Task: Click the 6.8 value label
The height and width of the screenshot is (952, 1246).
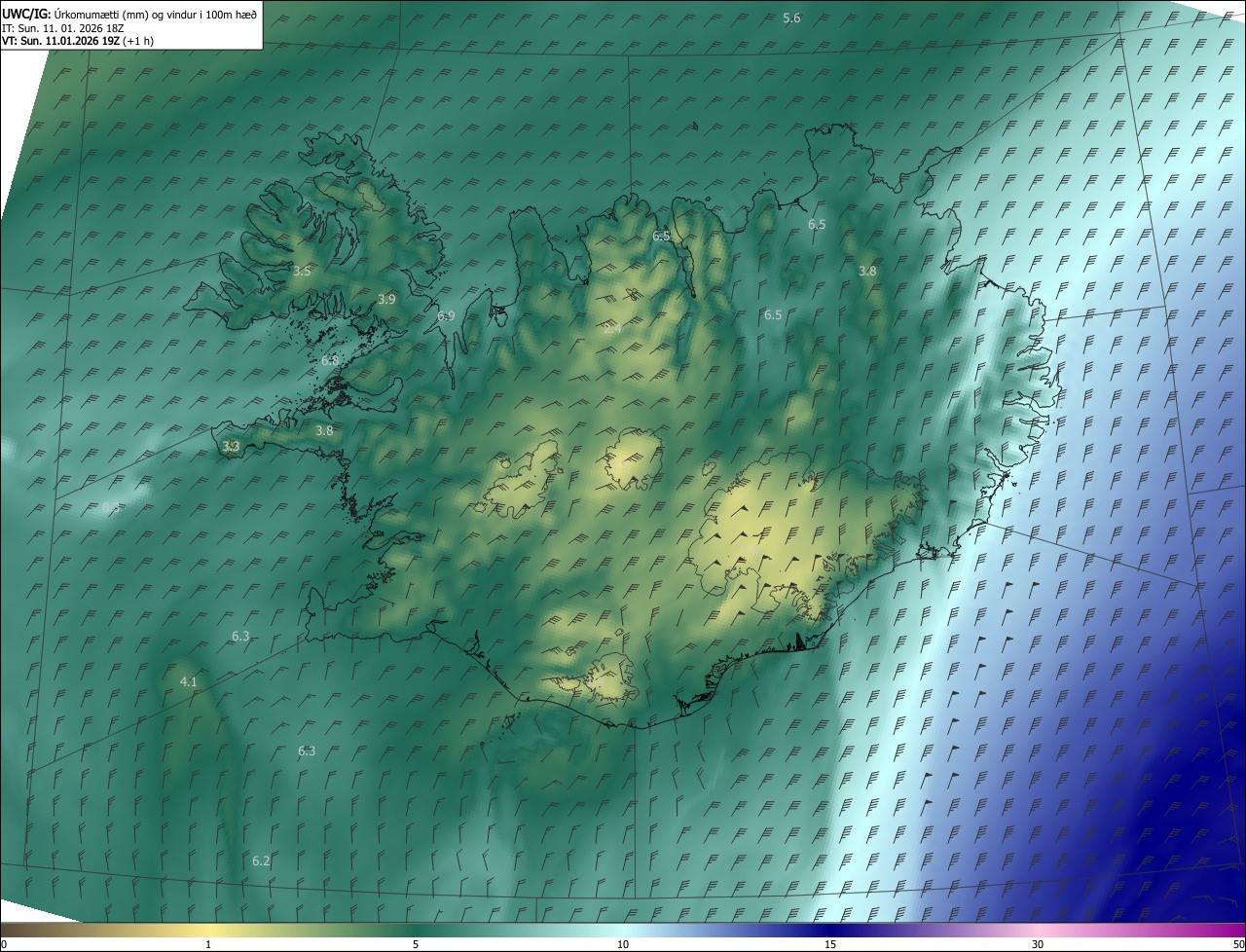Action: (x=330, y=360)
